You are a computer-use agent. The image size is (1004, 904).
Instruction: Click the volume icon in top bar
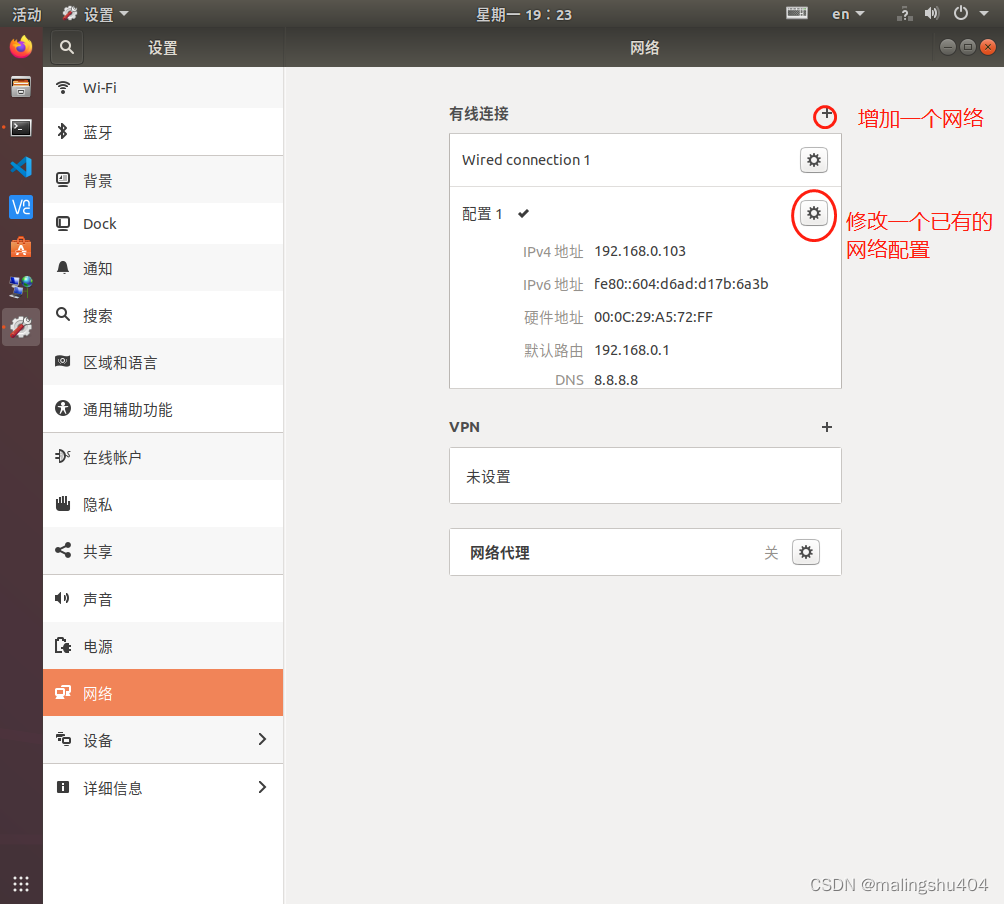coord(932,14)
